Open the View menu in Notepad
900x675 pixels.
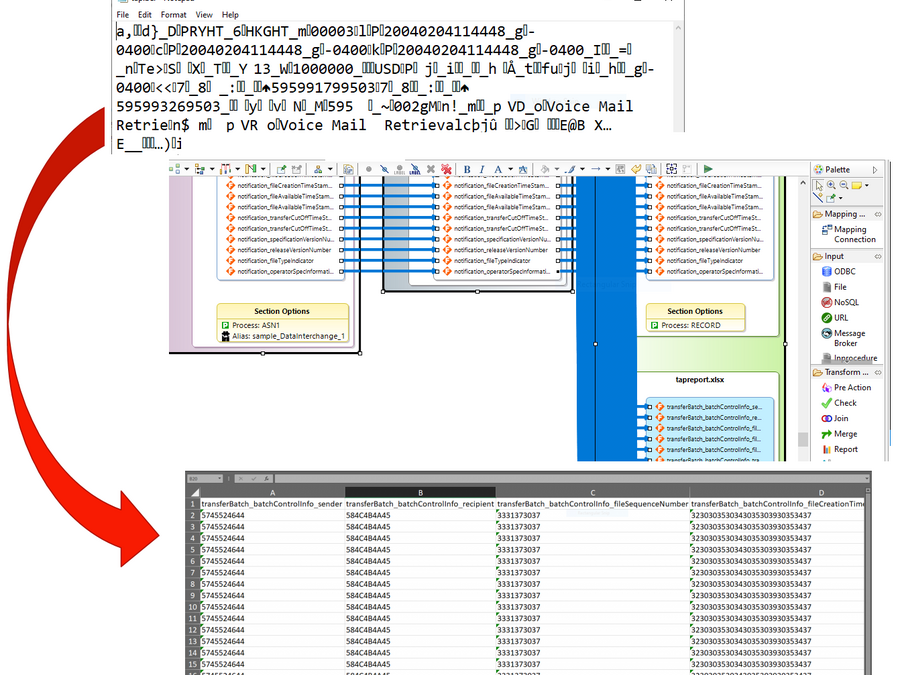(x=204, y=15)
